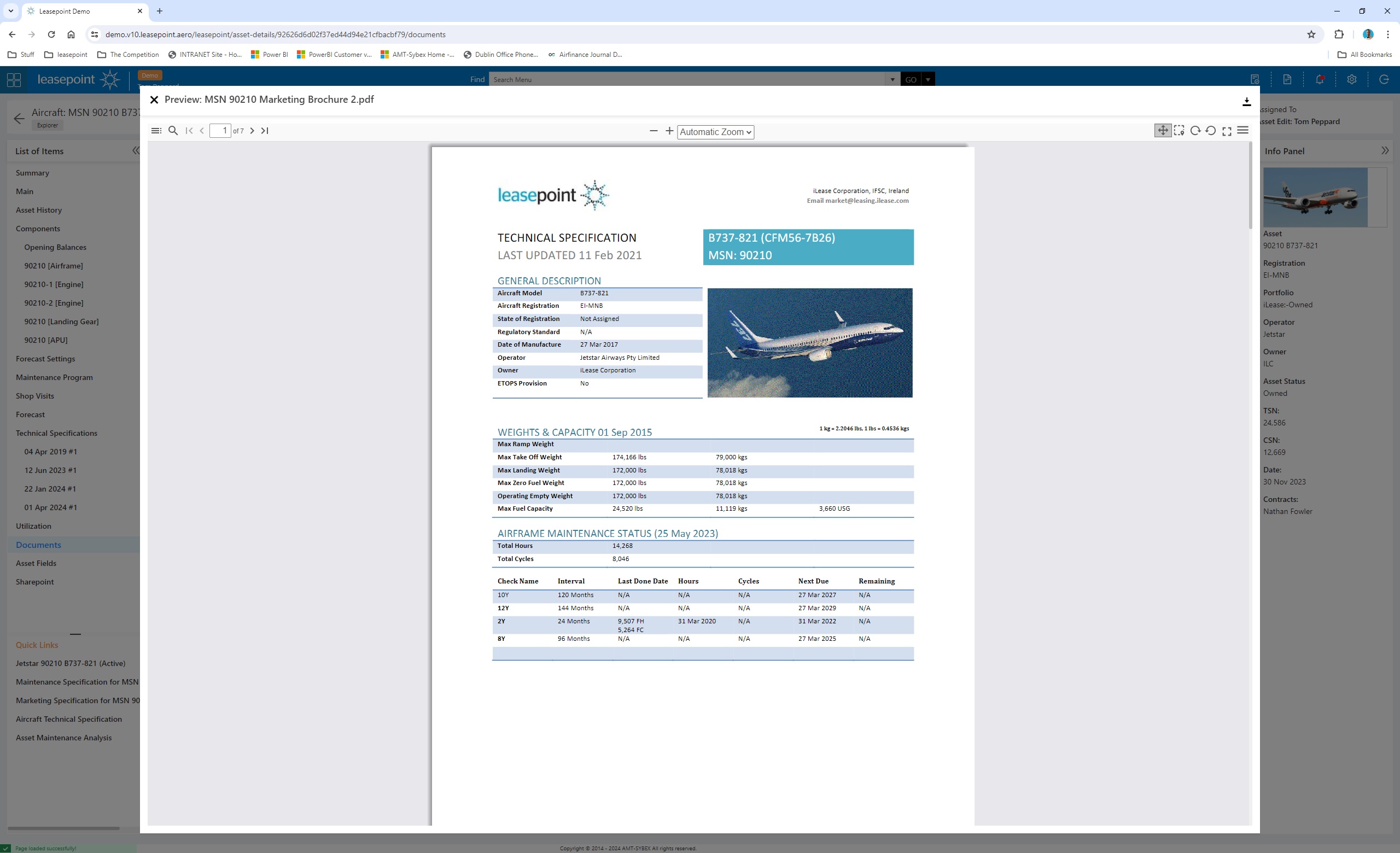Bookmark this page with star icon
Screen dimensions: 1400x853
click(1311, 34)
